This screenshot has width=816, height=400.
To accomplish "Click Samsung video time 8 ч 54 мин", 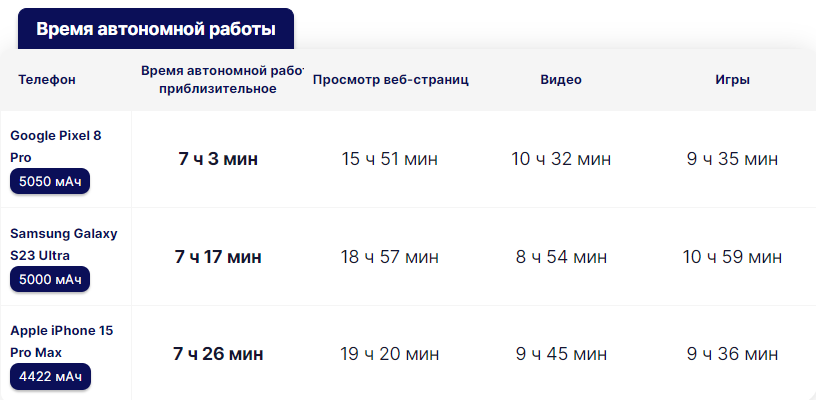I will click(x=561, y=256).
